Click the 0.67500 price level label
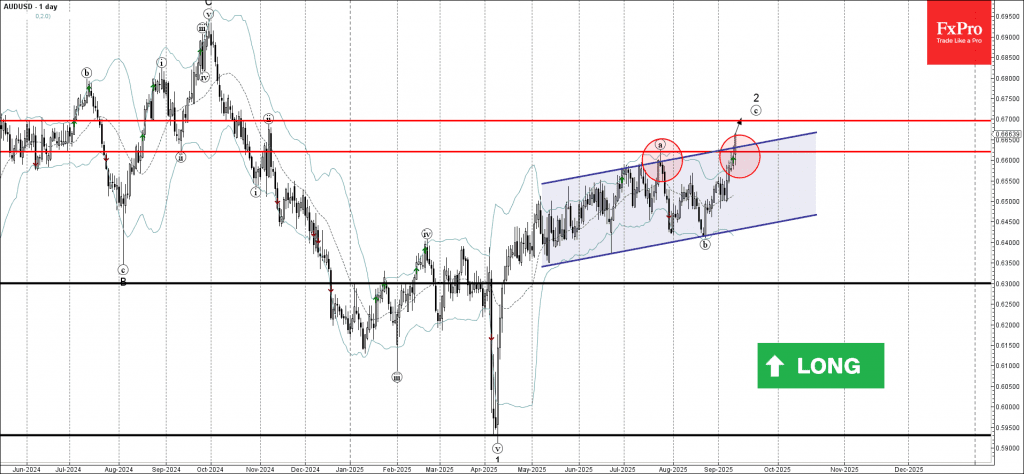The width and height of the screenshot is (1024, 474). pyautogui.click(x=1007, y=99)
